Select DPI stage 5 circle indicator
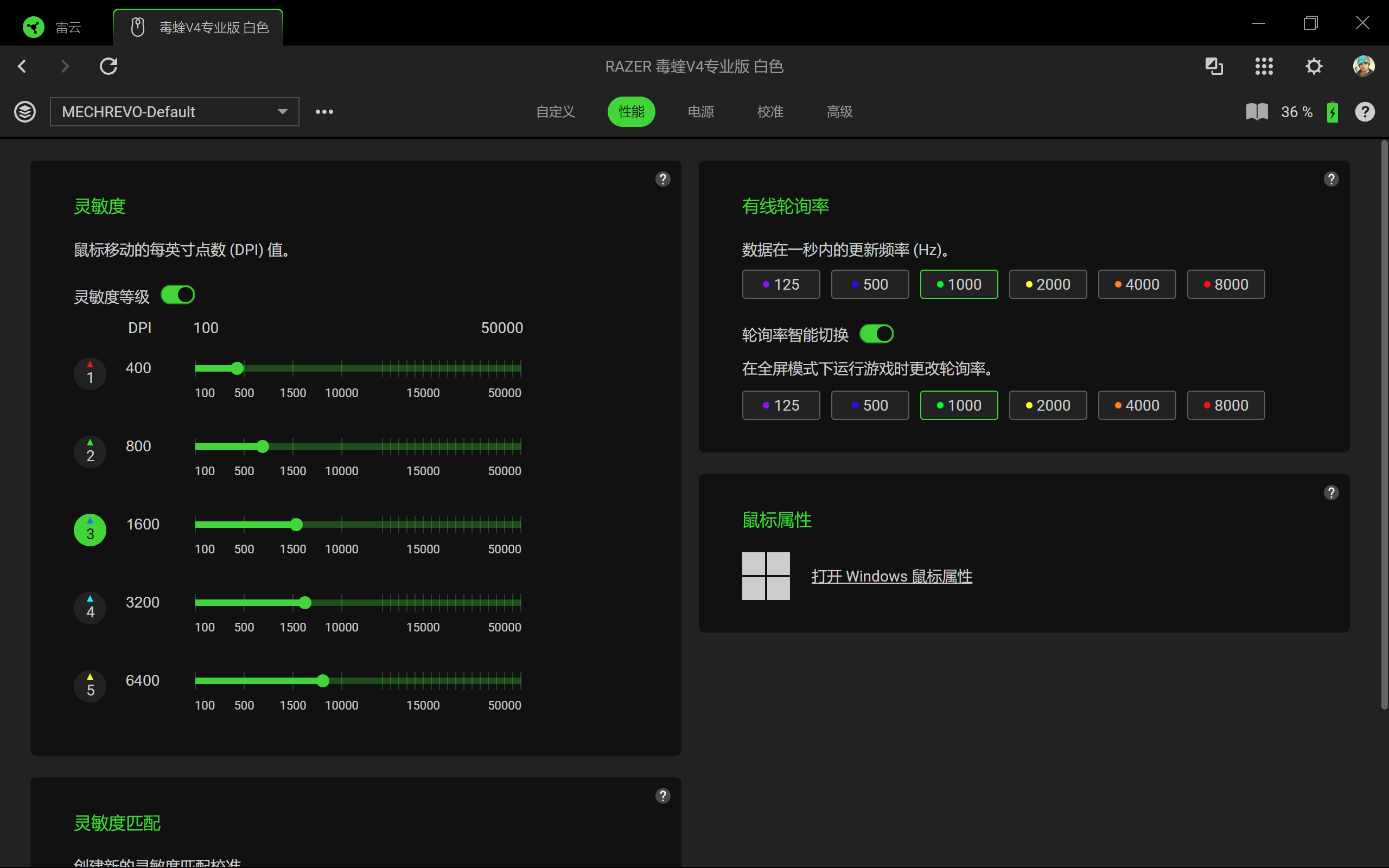Image resolution: width=1389 pixels, height=868 pixels. pos(90,686)
